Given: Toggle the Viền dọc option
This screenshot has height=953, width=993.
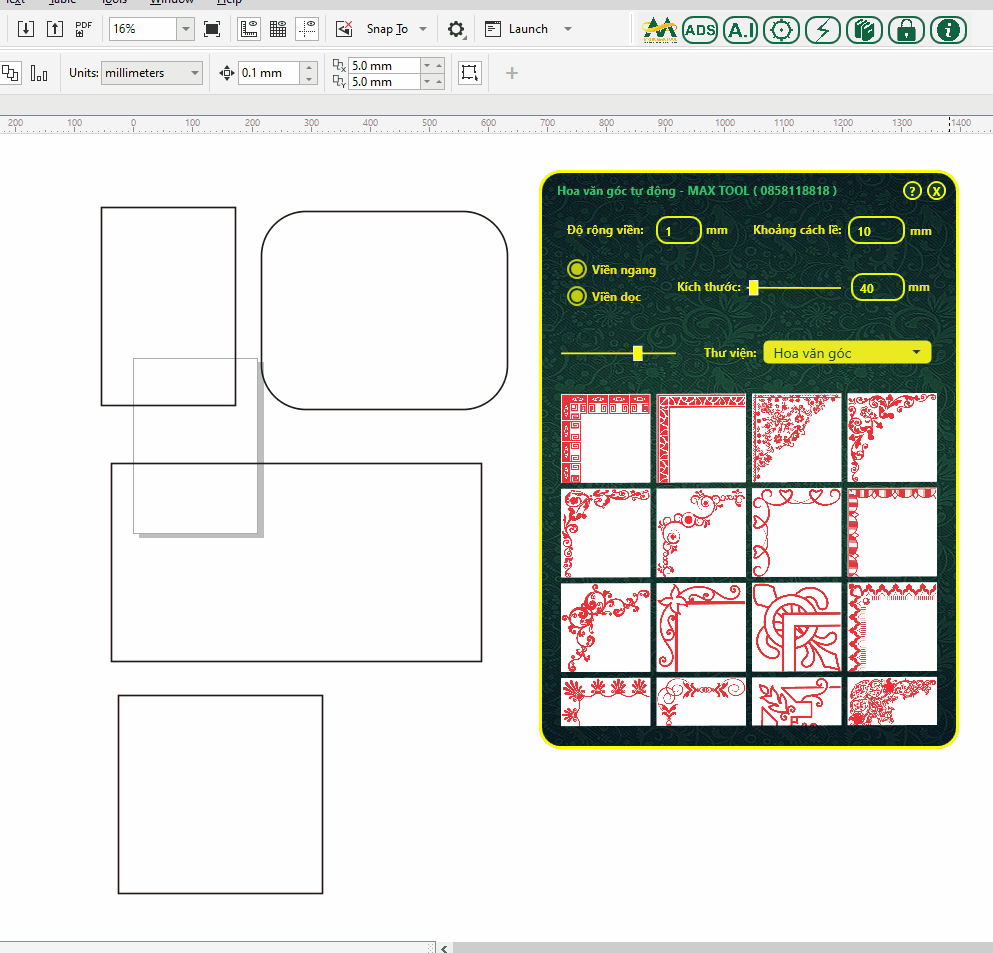Looking at the screenshot, I should [x=577, y=296].
